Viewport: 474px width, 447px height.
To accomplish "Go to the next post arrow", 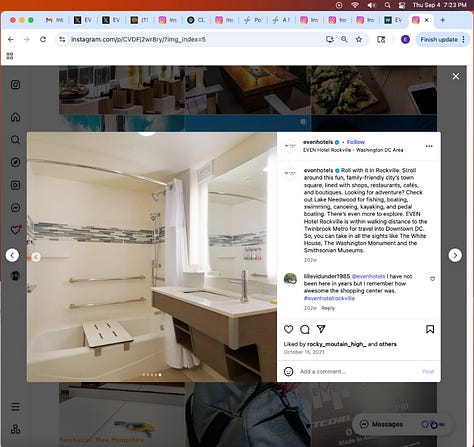I will pos(455,255).
